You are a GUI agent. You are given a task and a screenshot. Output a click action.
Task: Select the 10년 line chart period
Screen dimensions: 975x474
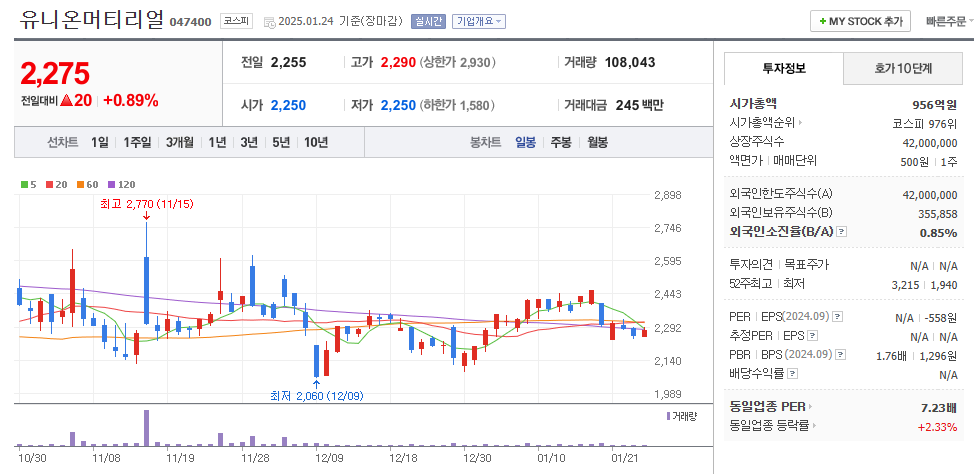[316, 142]
